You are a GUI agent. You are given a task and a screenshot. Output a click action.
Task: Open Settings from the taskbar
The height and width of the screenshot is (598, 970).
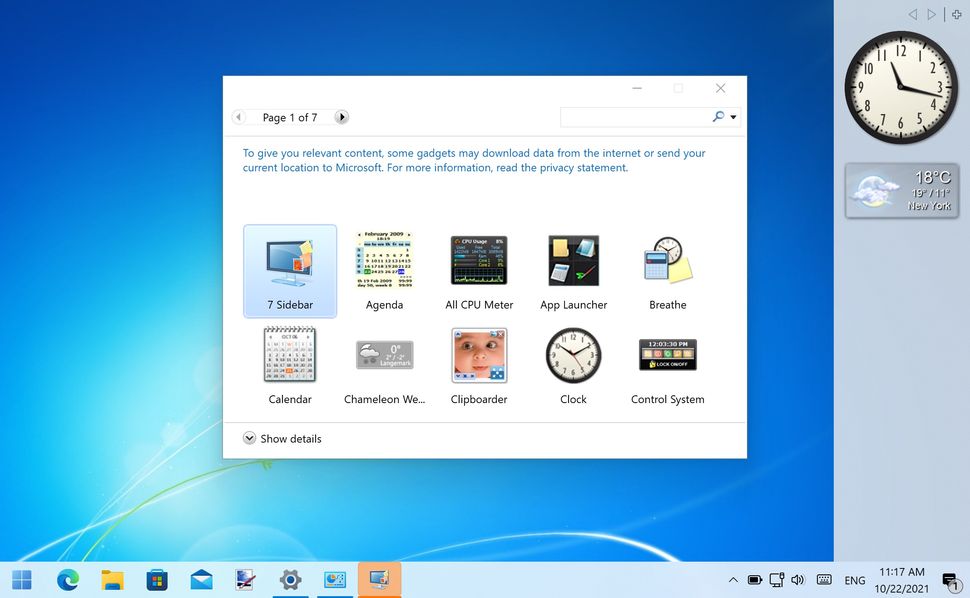coord(290,580)
